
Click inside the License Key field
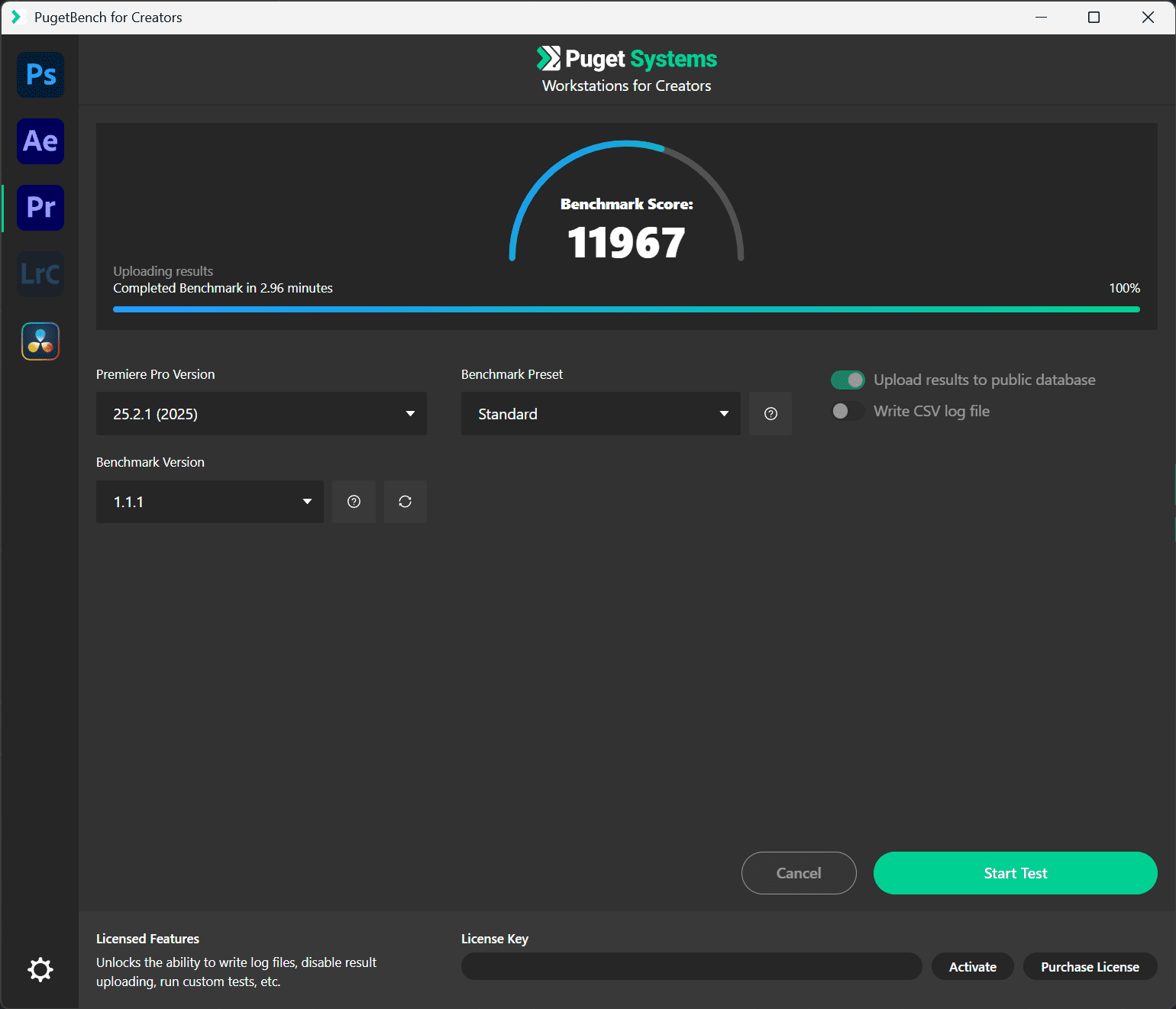click(691, 966)
